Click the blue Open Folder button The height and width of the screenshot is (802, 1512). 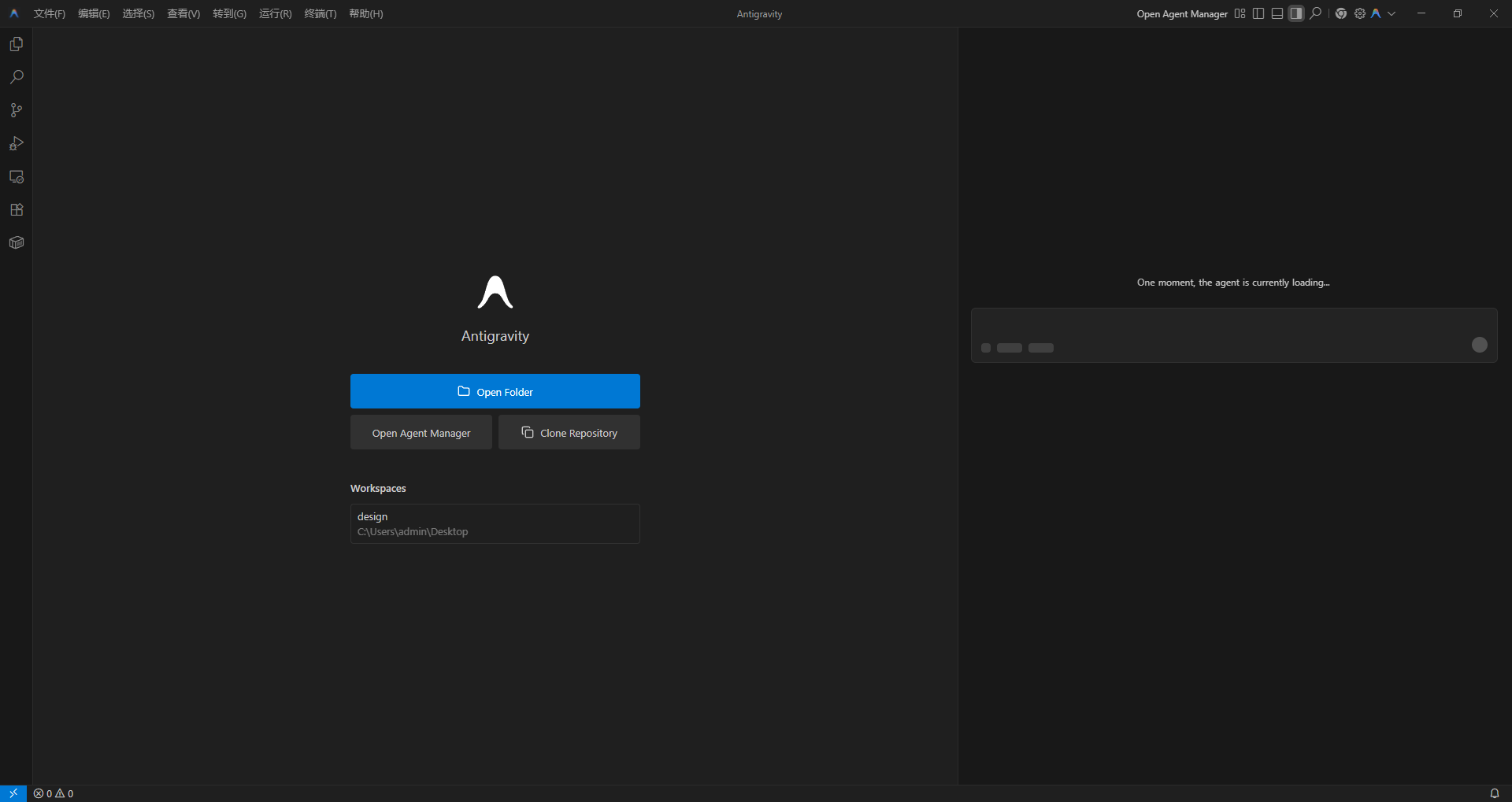(495, 391)
